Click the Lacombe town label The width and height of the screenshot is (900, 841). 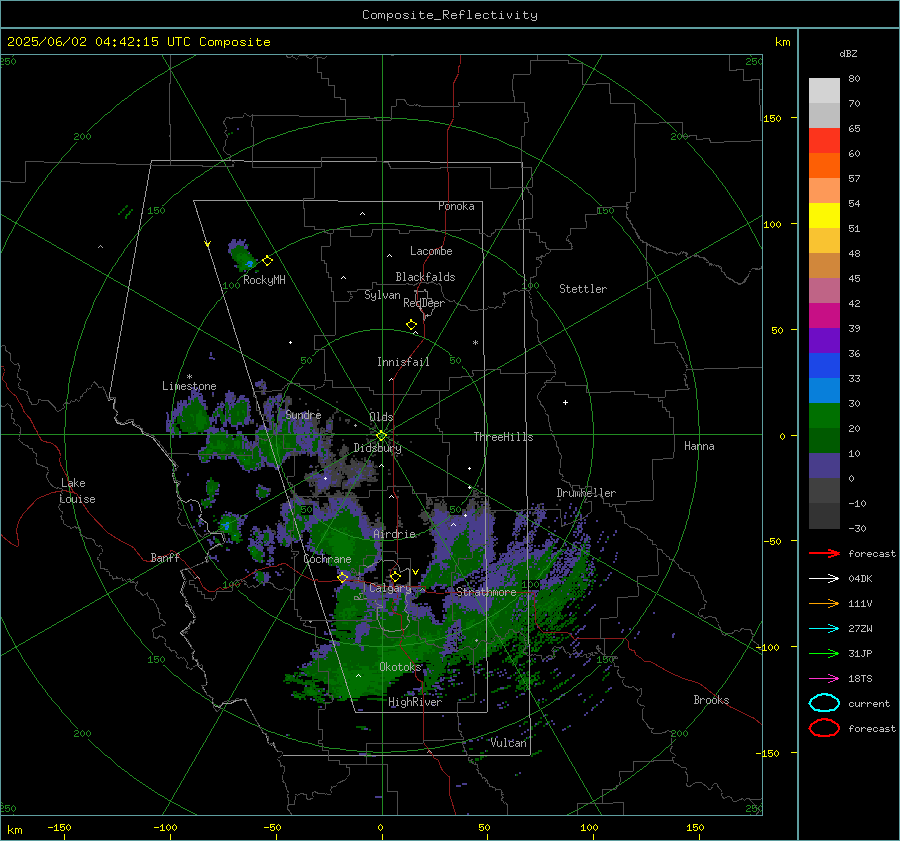(431, 251)
